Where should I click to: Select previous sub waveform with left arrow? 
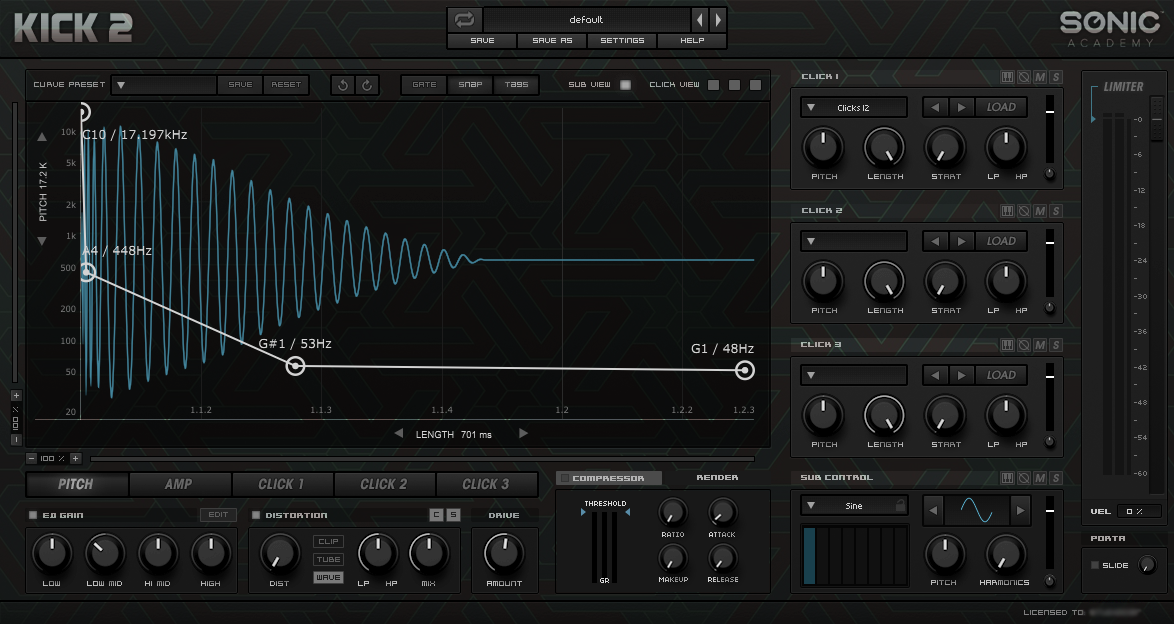coord(933,511)
